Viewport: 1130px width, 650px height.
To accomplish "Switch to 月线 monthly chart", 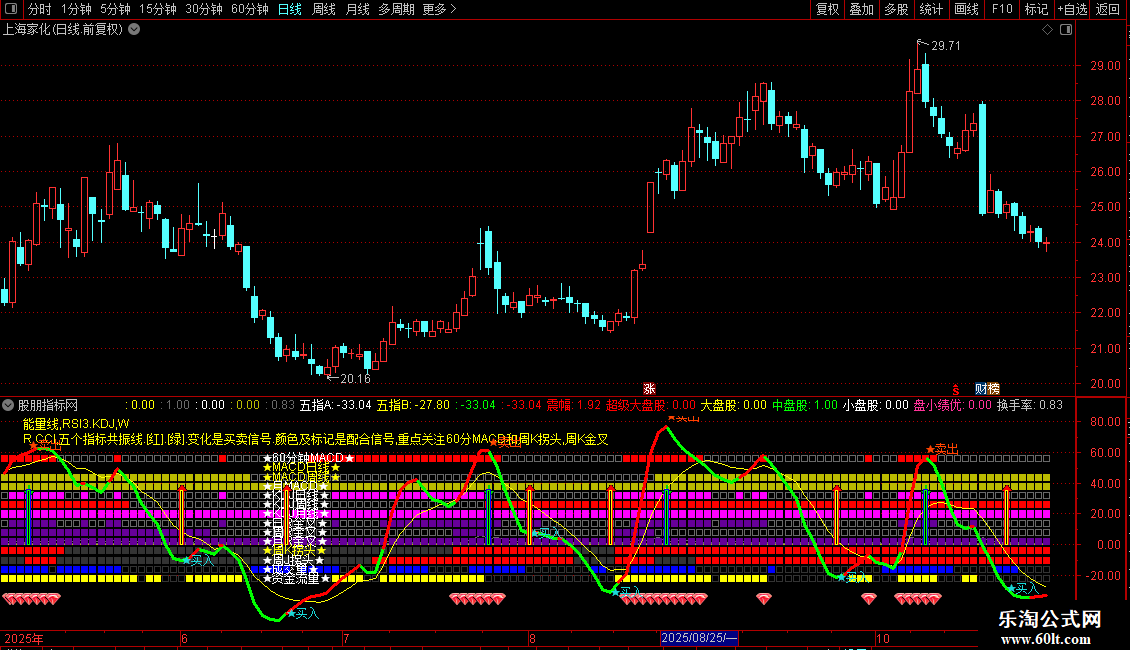I will (357, 9).
